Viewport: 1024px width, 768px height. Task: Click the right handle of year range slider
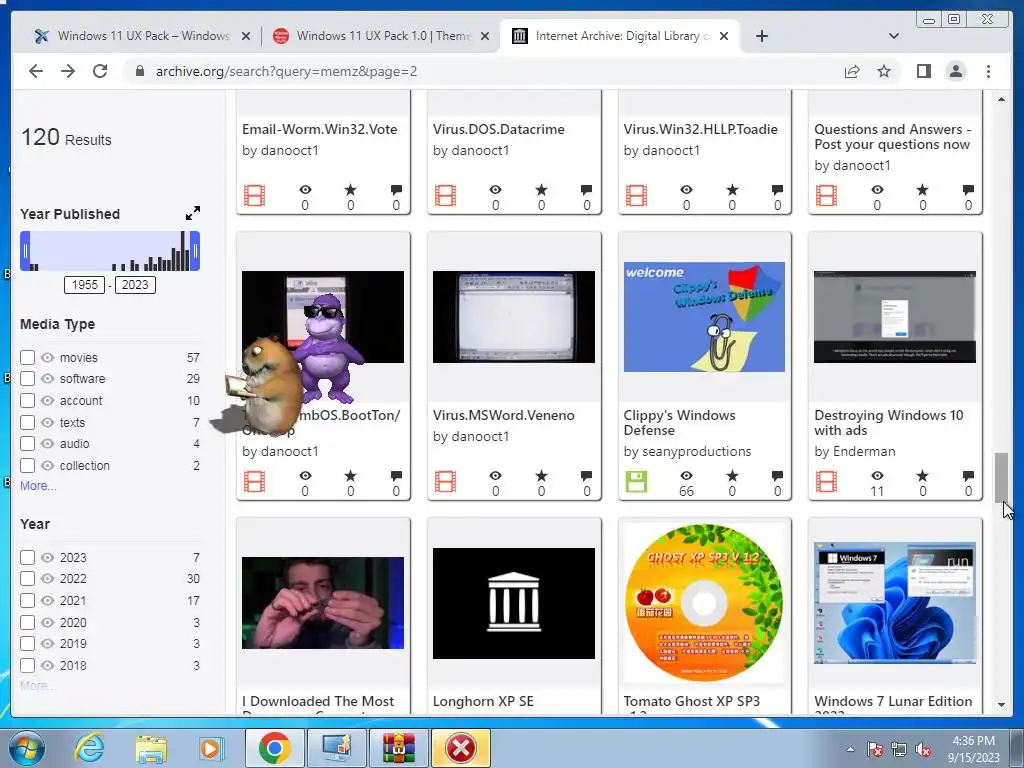coord(195,251)
